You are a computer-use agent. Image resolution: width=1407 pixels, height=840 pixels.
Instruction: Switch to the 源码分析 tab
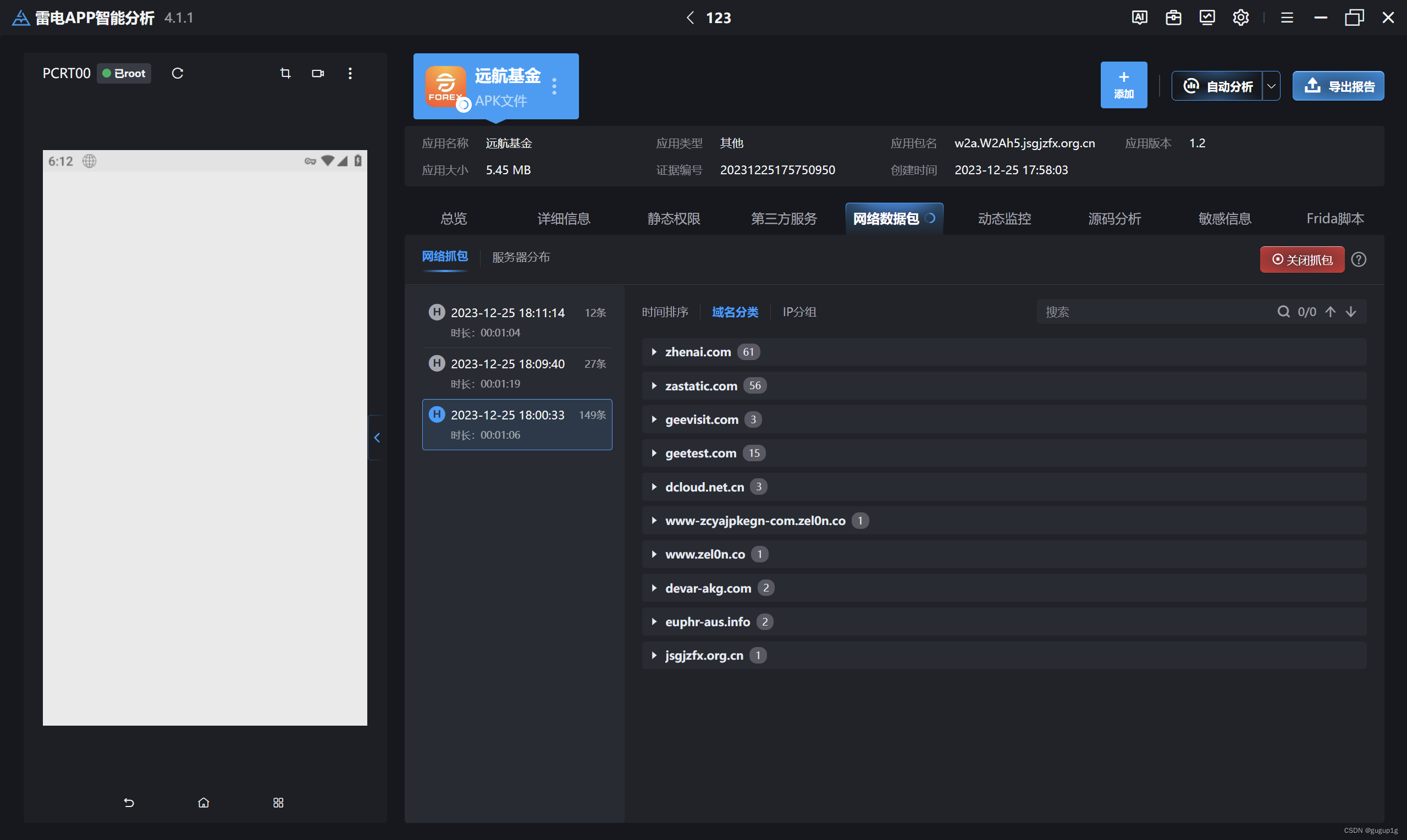click(x=1114, y=218)
